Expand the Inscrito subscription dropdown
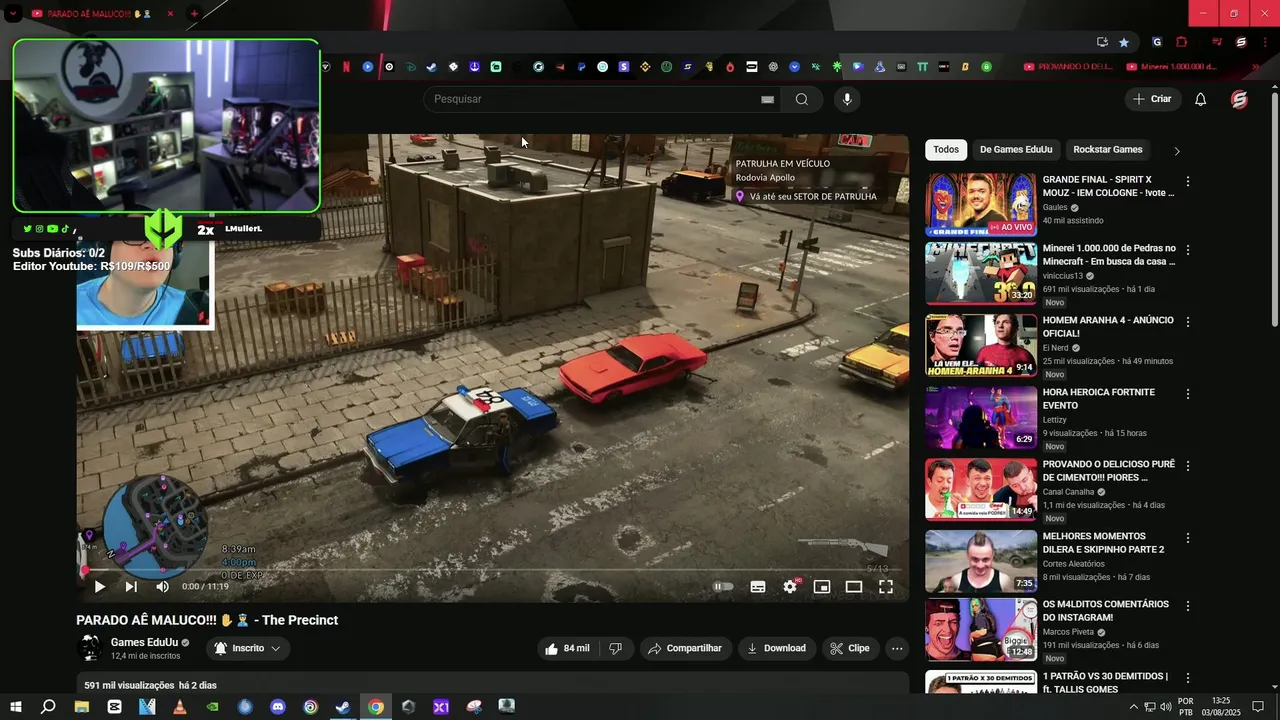This screenshot has height=720, width=1280. point(248,648)
